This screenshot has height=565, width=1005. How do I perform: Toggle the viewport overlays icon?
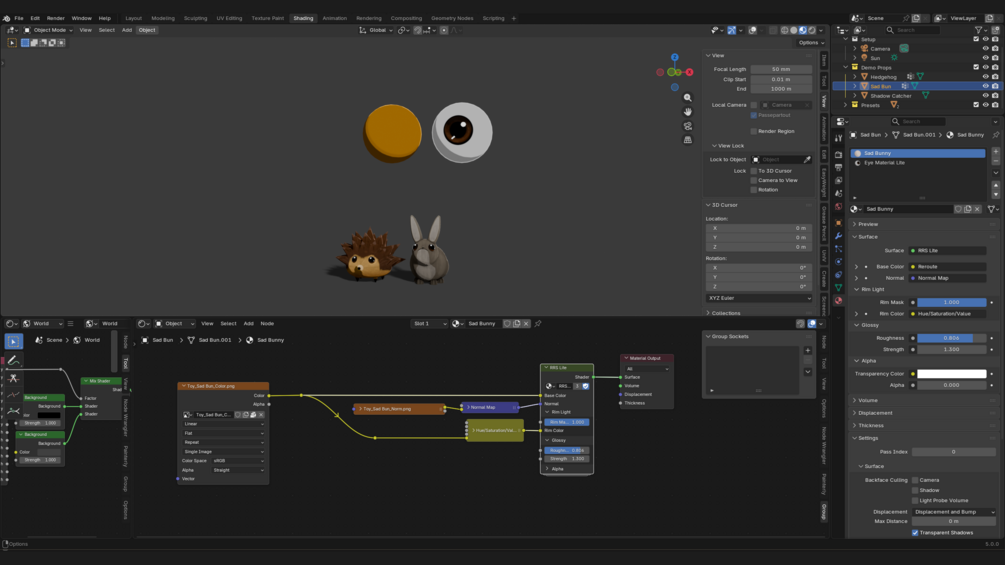(753, 30)
